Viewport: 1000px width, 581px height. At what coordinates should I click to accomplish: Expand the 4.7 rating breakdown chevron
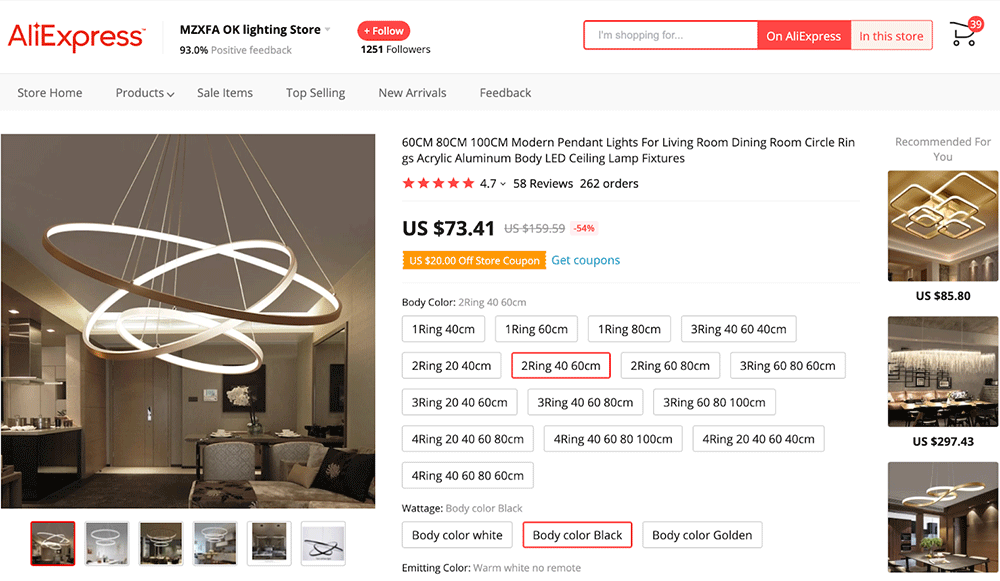pos(503,184)
